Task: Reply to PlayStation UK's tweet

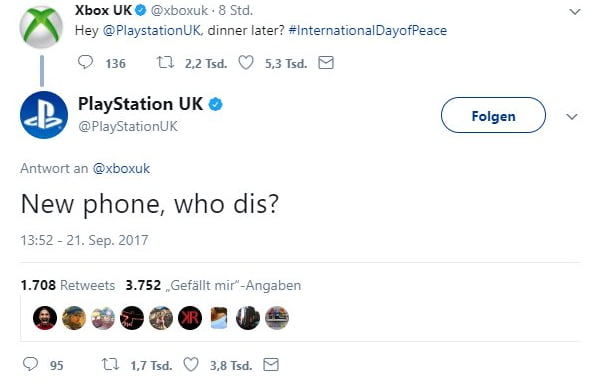Action: pyautogui.click(x=30, y=364)
